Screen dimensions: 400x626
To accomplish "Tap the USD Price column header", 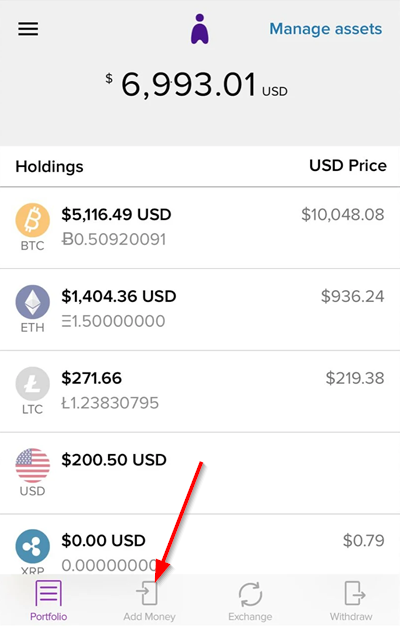I will [x=348, y=166].
